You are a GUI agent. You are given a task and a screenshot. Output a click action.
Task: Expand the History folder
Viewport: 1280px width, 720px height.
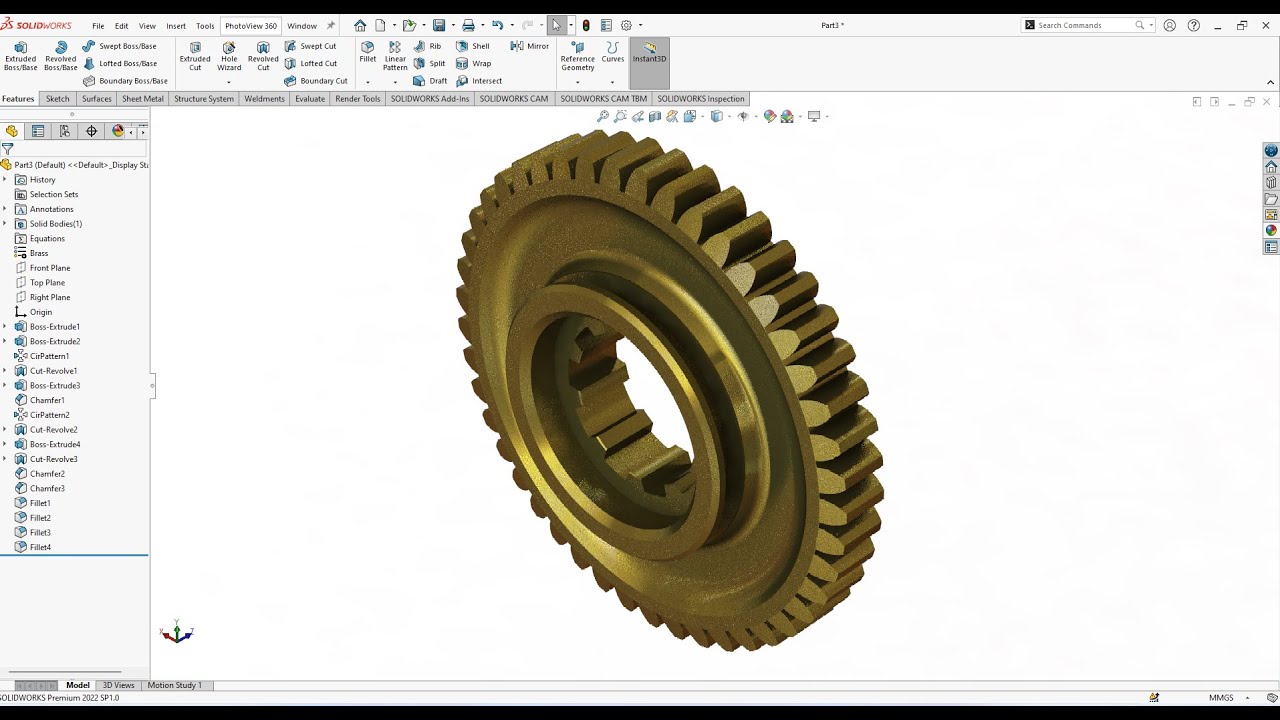(5, 180)
